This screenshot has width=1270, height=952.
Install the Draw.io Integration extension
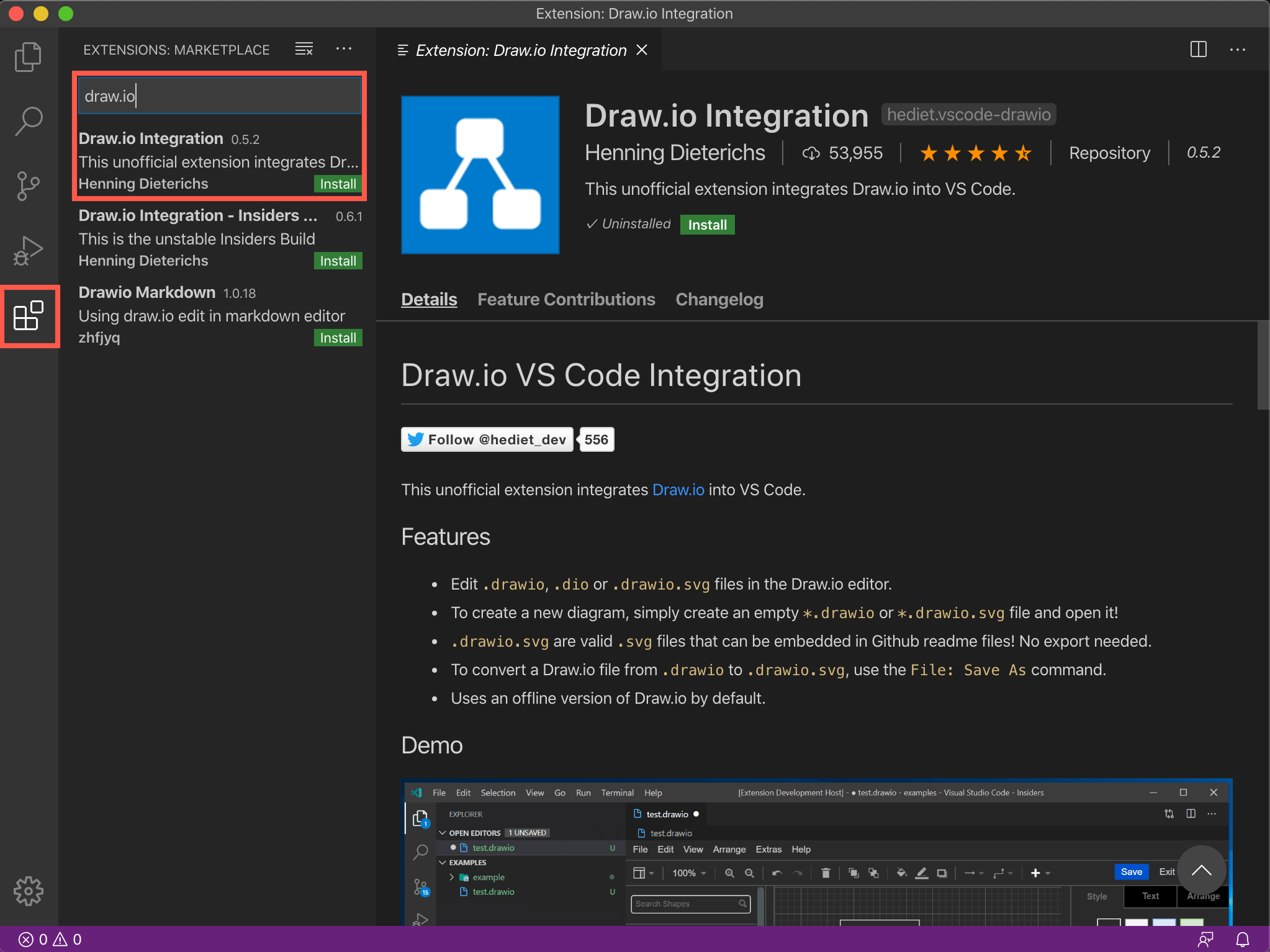pos(707,224)
